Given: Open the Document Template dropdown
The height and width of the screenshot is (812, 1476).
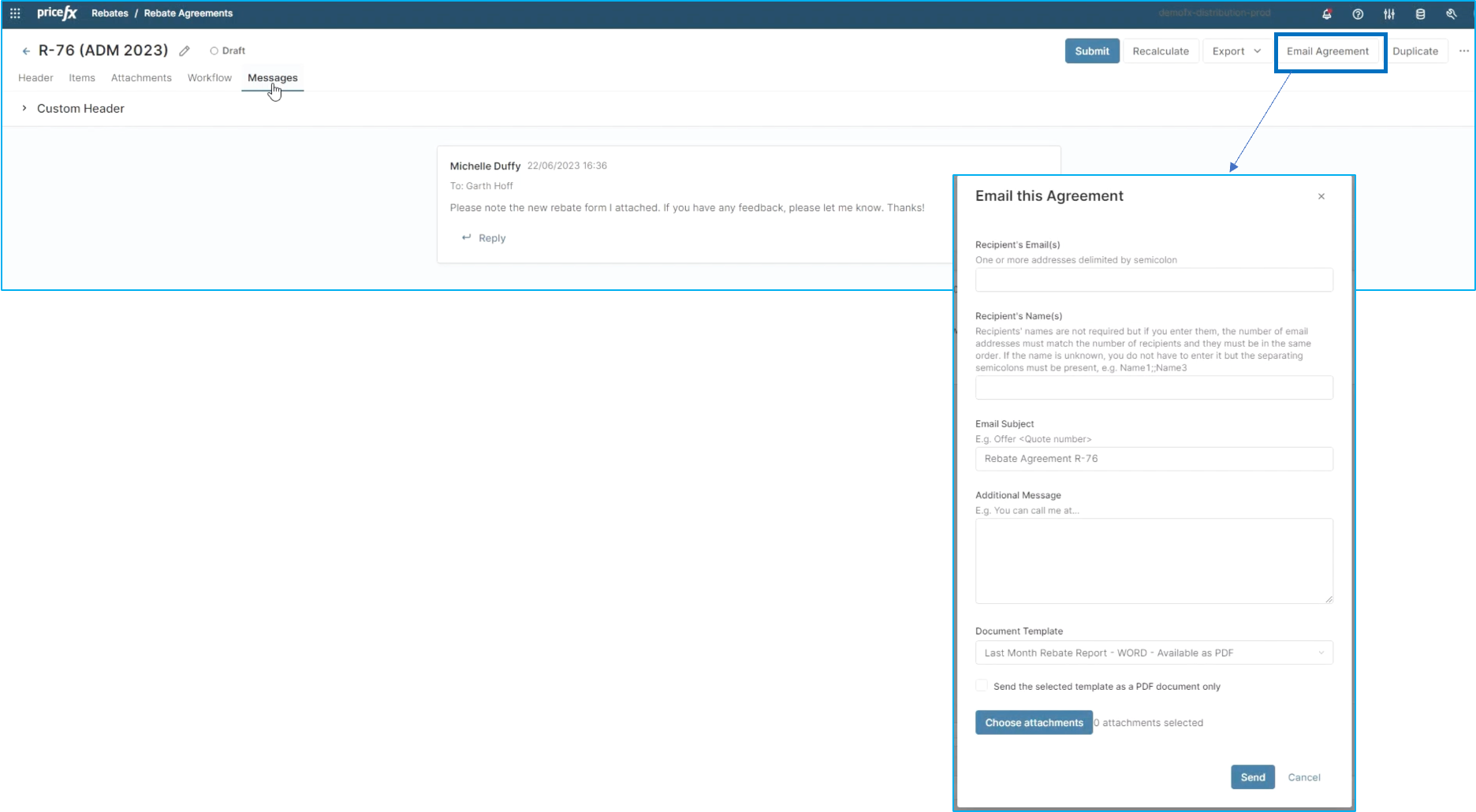Looking at the screenshot, I should (1154, 653).
